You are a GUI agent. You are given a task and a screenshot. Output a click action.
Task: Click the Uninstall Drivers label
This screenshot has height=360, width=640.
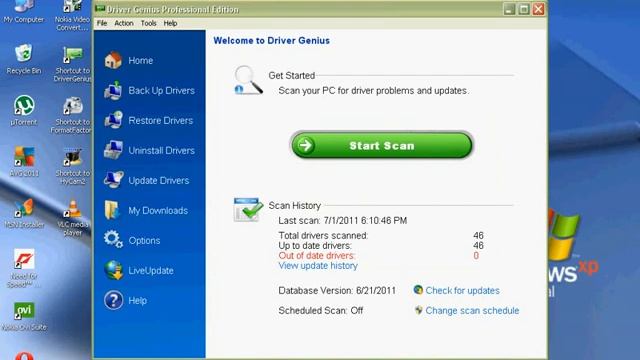pyautogui.click(x=161, y=151)
